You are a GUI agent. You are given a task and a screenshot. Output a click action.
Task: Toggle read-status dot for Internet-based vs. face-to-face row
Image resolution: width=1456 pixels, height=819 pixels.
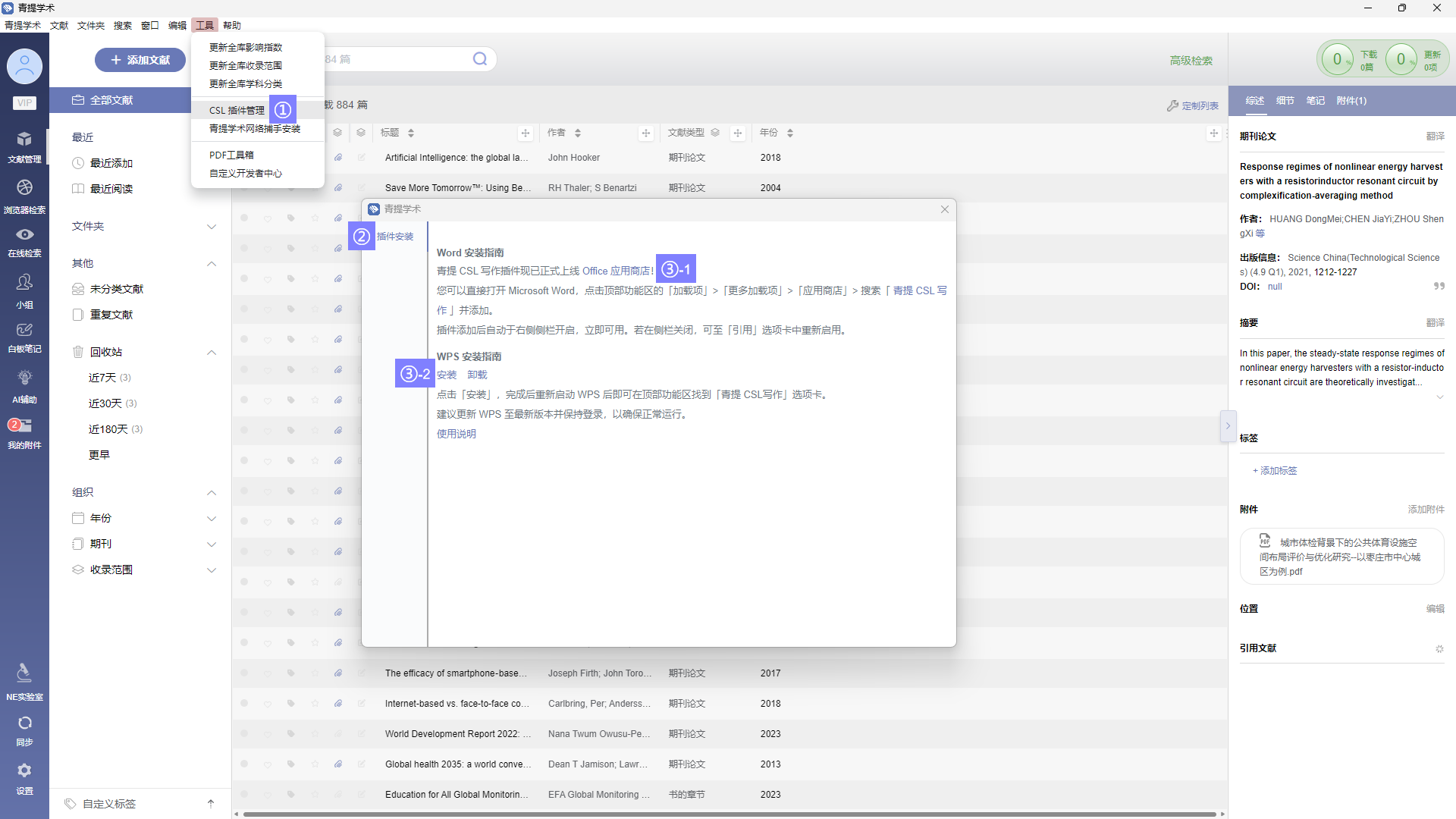point(244,704)
